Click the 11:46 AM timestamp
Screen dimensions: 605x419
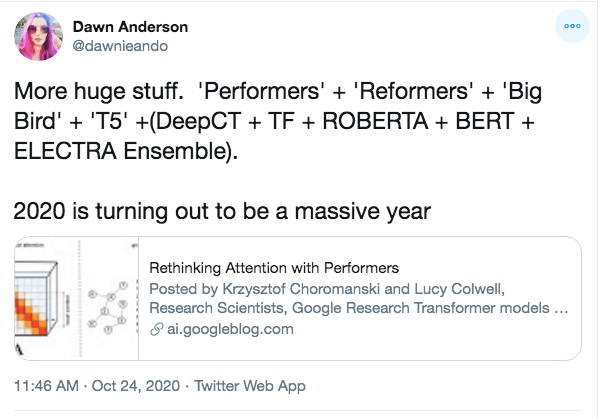46,386
